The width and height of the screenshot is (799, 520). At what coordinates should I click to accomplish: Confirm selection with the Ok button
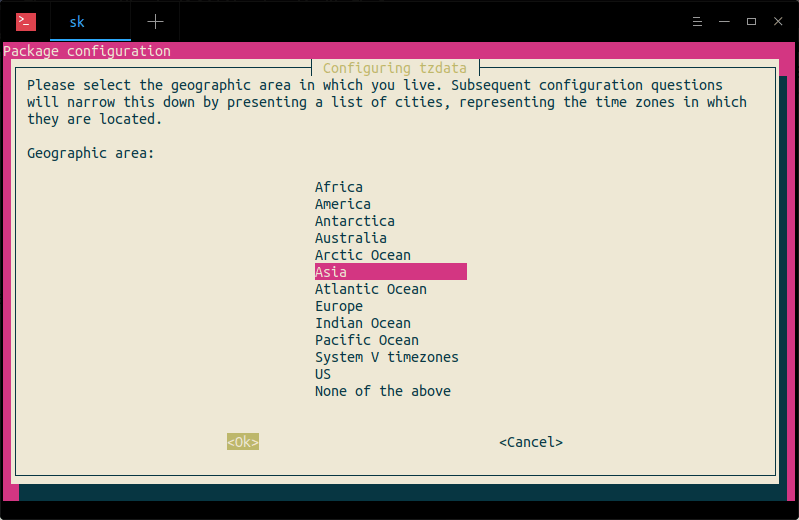point(243,442)
